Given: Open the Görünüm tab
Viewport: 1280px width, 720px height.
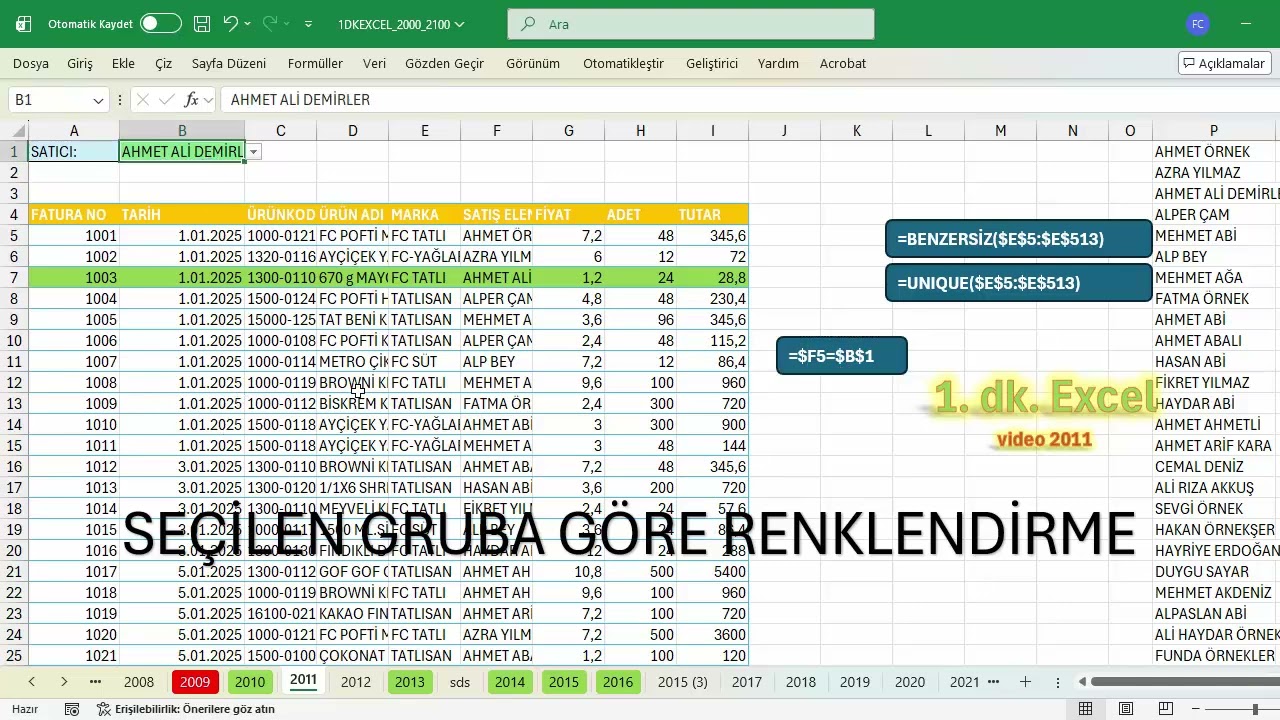Looking at the screenshot, I should tap(533, 63).
